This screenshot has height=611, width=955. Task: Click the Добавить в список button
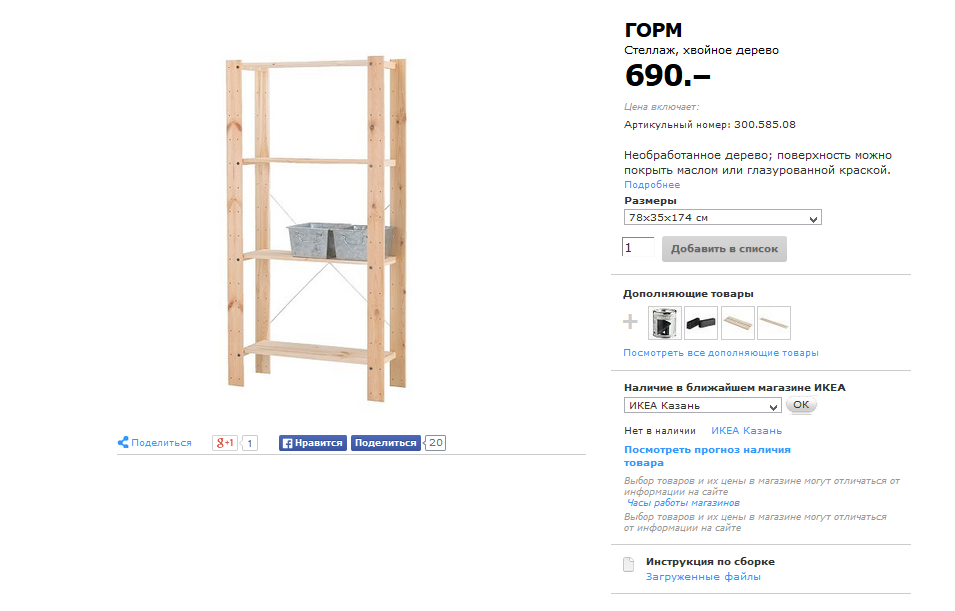point(724,249)
